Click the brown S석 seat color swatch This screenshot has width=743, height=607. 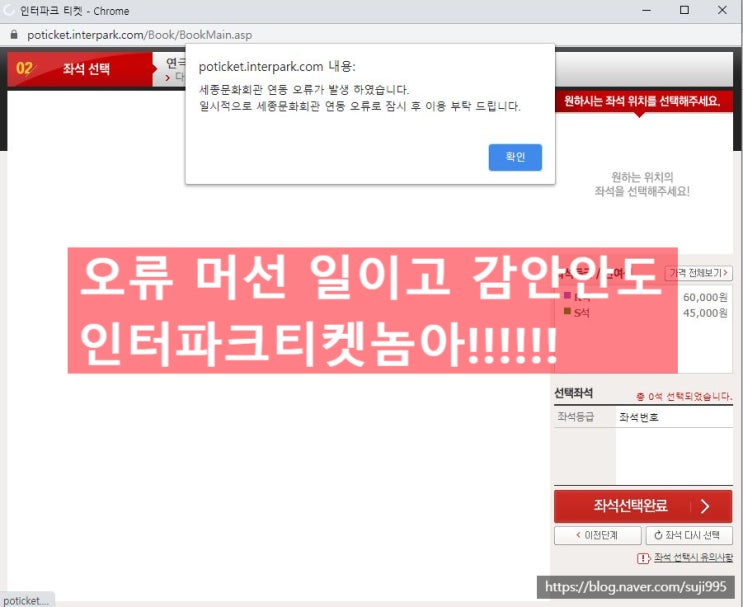click(567, 311)
